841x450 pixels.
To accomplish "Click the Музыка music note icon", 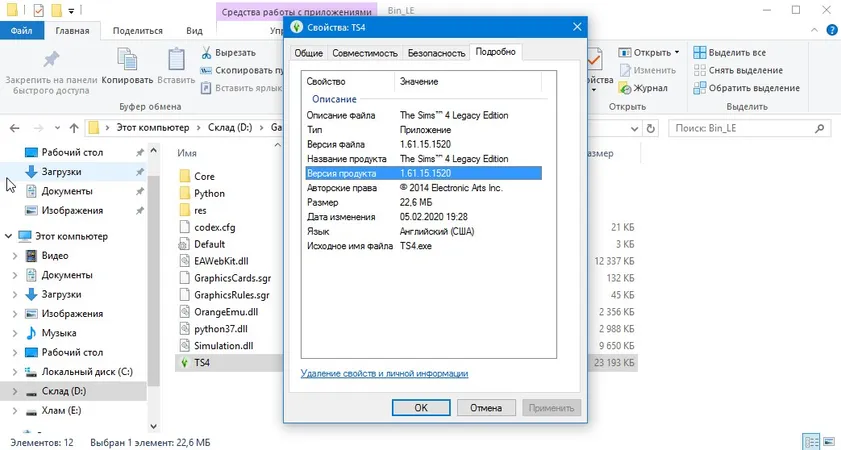I will click(x=32, y=333).
